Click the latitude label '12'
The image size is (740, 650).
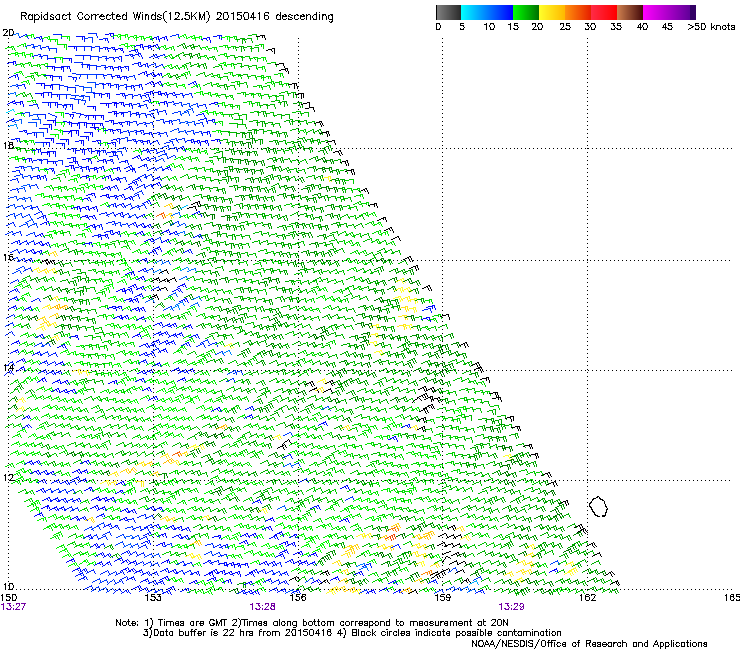pos(8,477)
